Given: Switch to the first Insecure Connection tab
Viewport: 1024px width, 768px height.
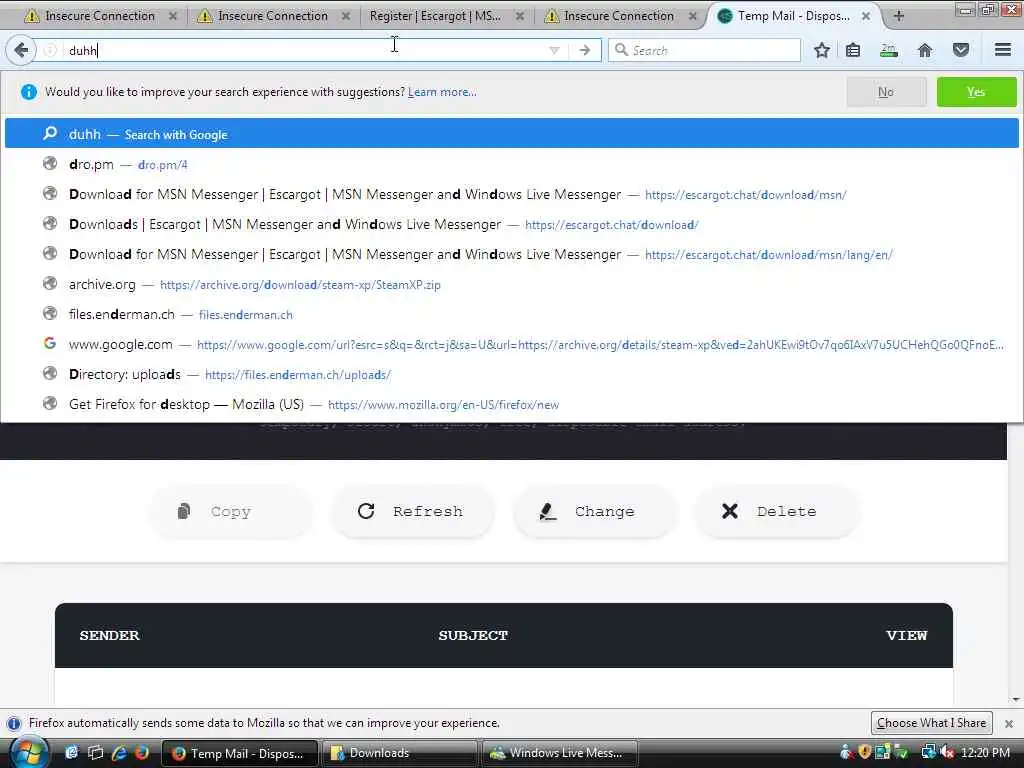Looking at the screenshot, I should pyautogui.click(x=99, y=16).
